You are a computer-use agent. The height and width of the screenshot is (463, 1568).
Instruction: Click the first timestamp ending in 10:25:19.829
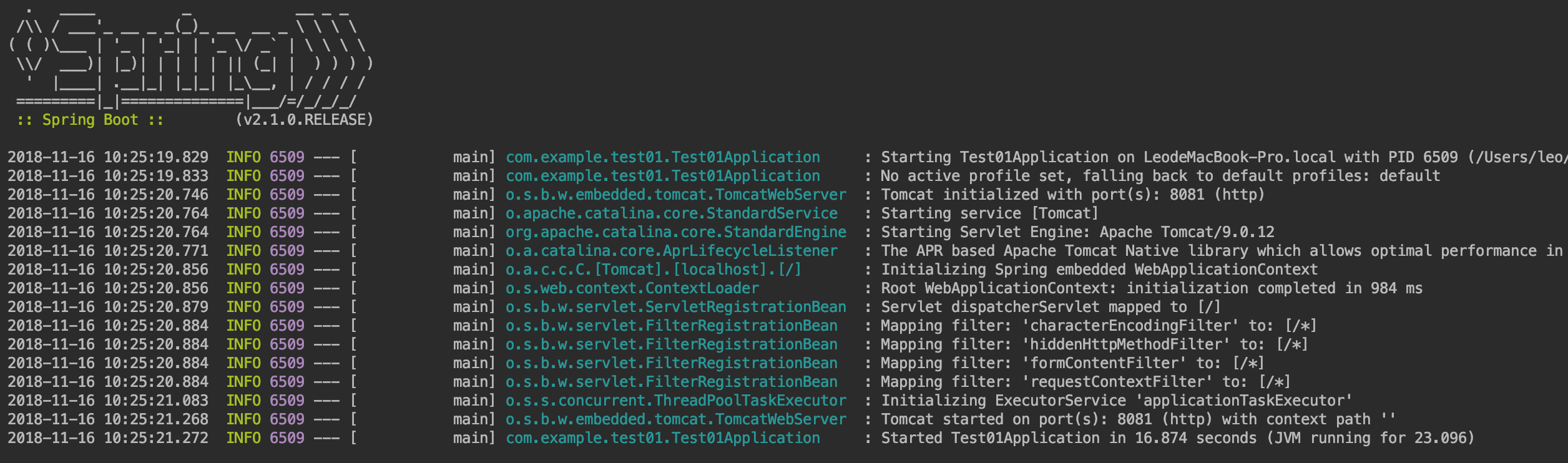(x=108, y=157)
